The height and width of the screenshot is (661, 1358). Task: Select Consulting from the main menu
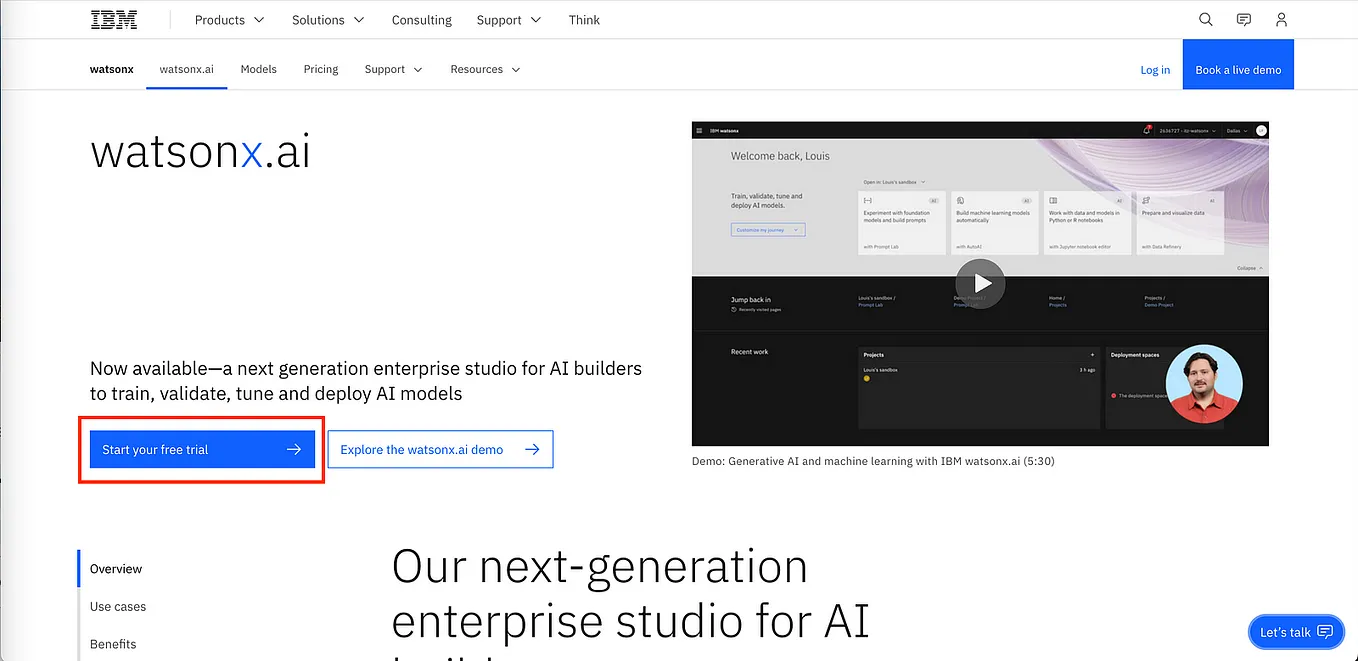(x=421, y=19)
